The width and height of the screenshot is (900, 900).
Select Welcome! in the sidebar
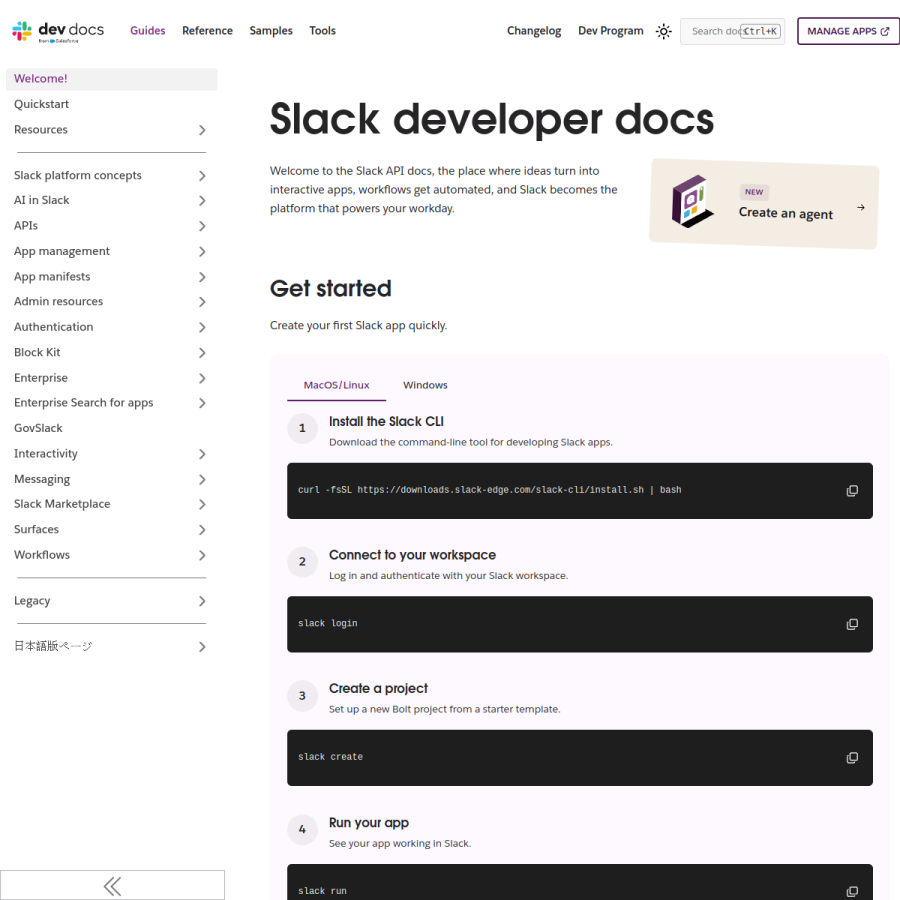coord(111,79)
